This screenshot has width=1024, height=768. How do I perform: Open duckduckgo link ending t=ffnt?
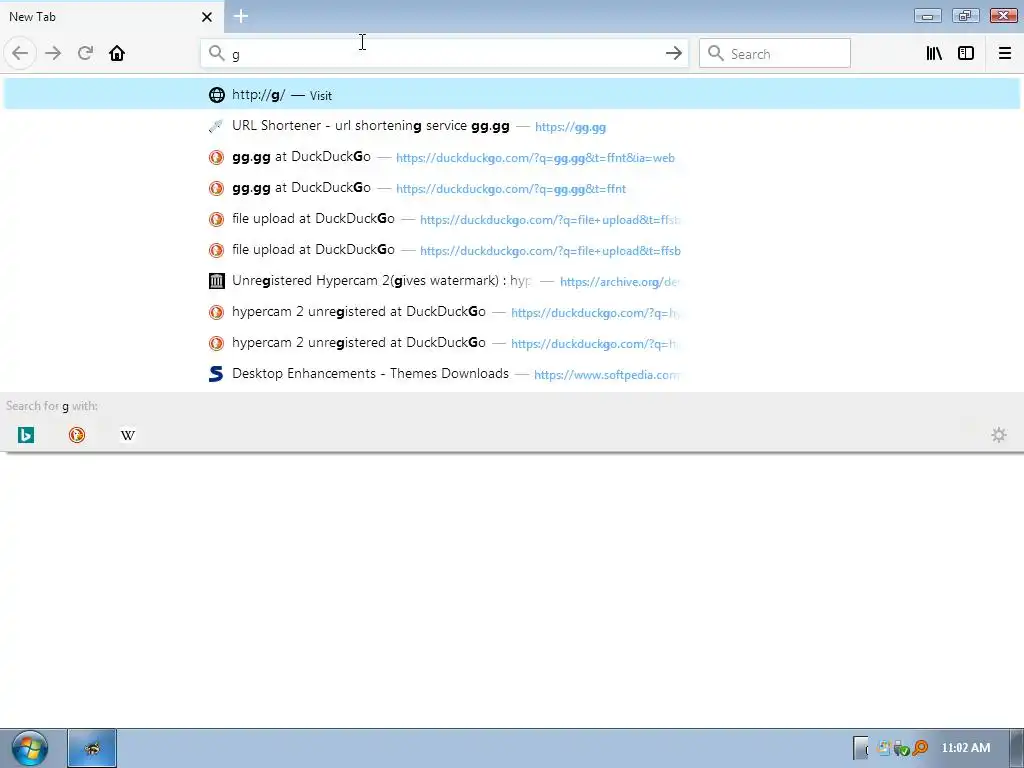click(511, 189)
